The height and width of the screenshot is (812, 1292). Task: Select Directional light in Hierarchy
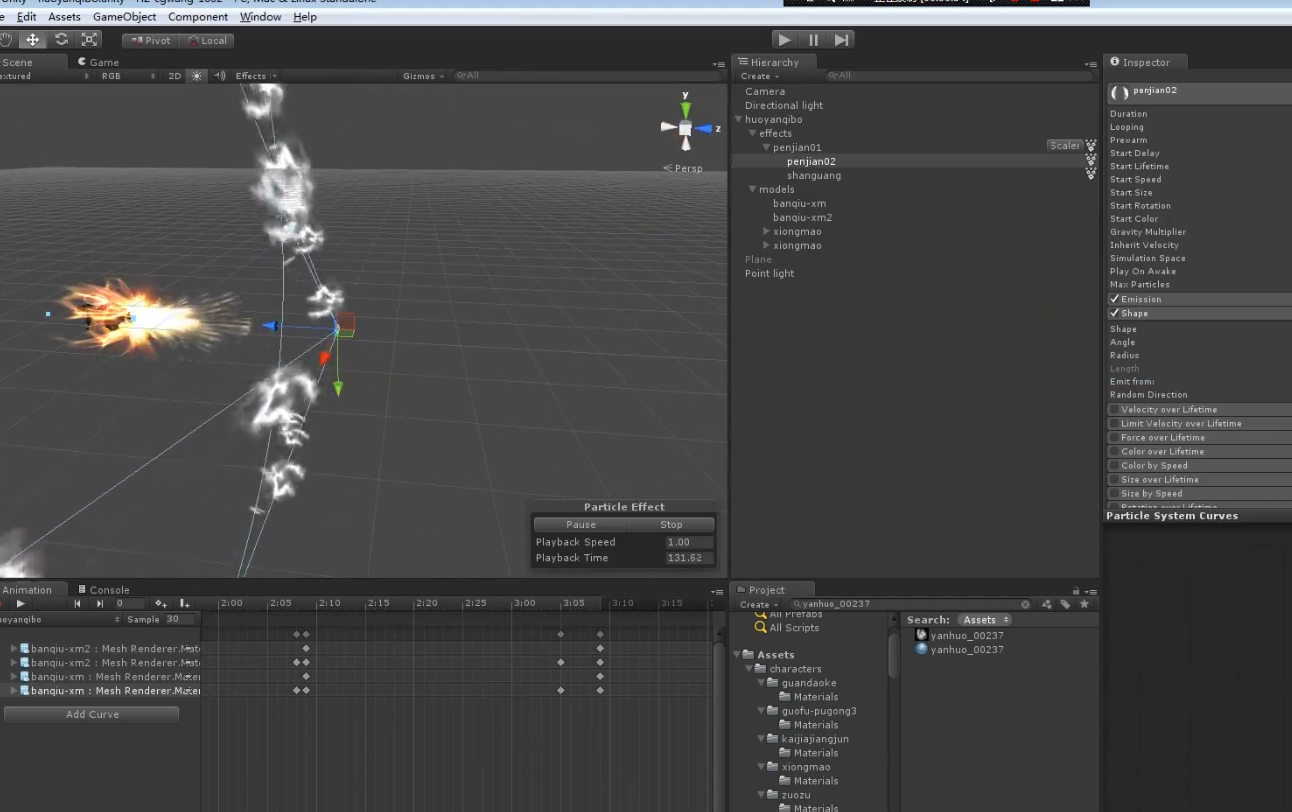(784, 105)
